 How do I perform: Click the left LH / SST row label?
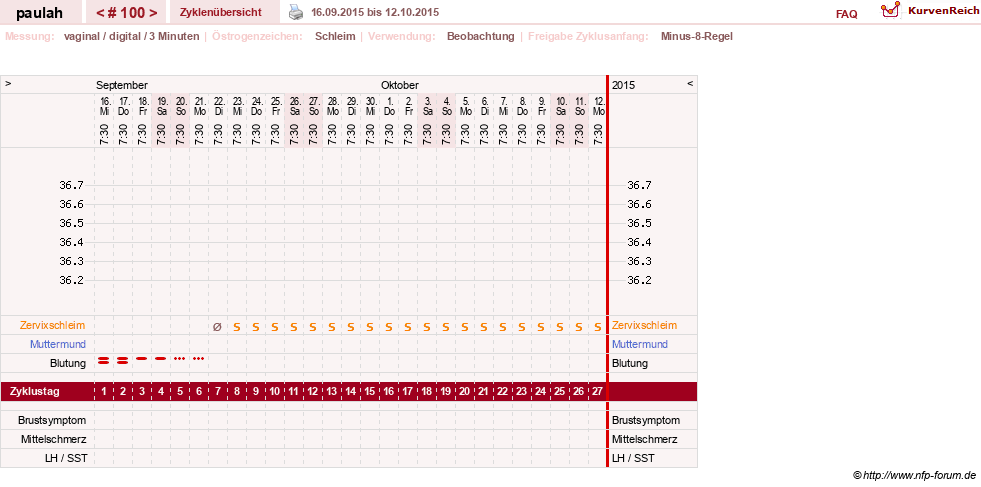(68, 458)
